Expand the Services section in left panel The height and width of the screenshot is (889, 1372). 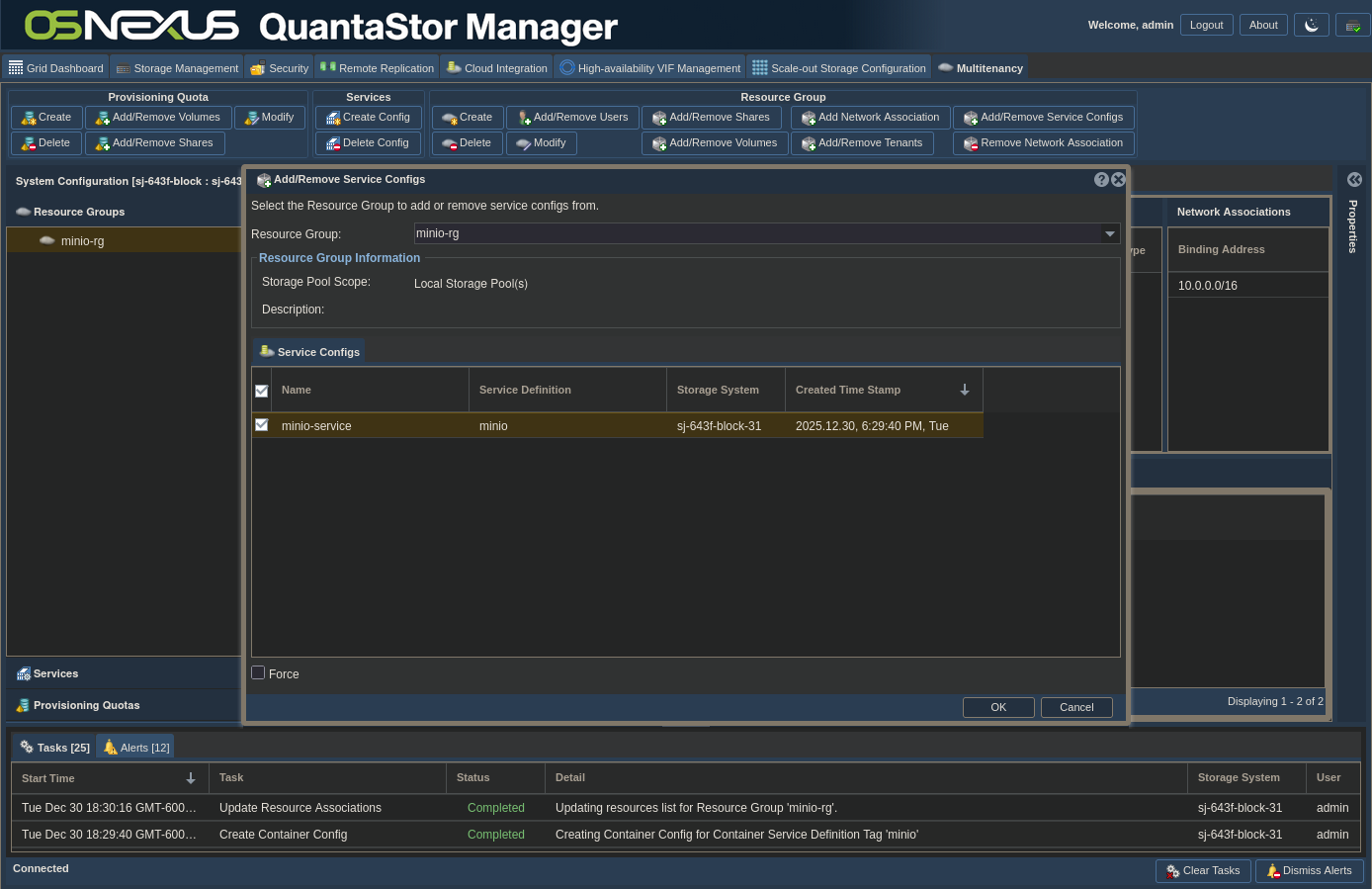(56, 673)
